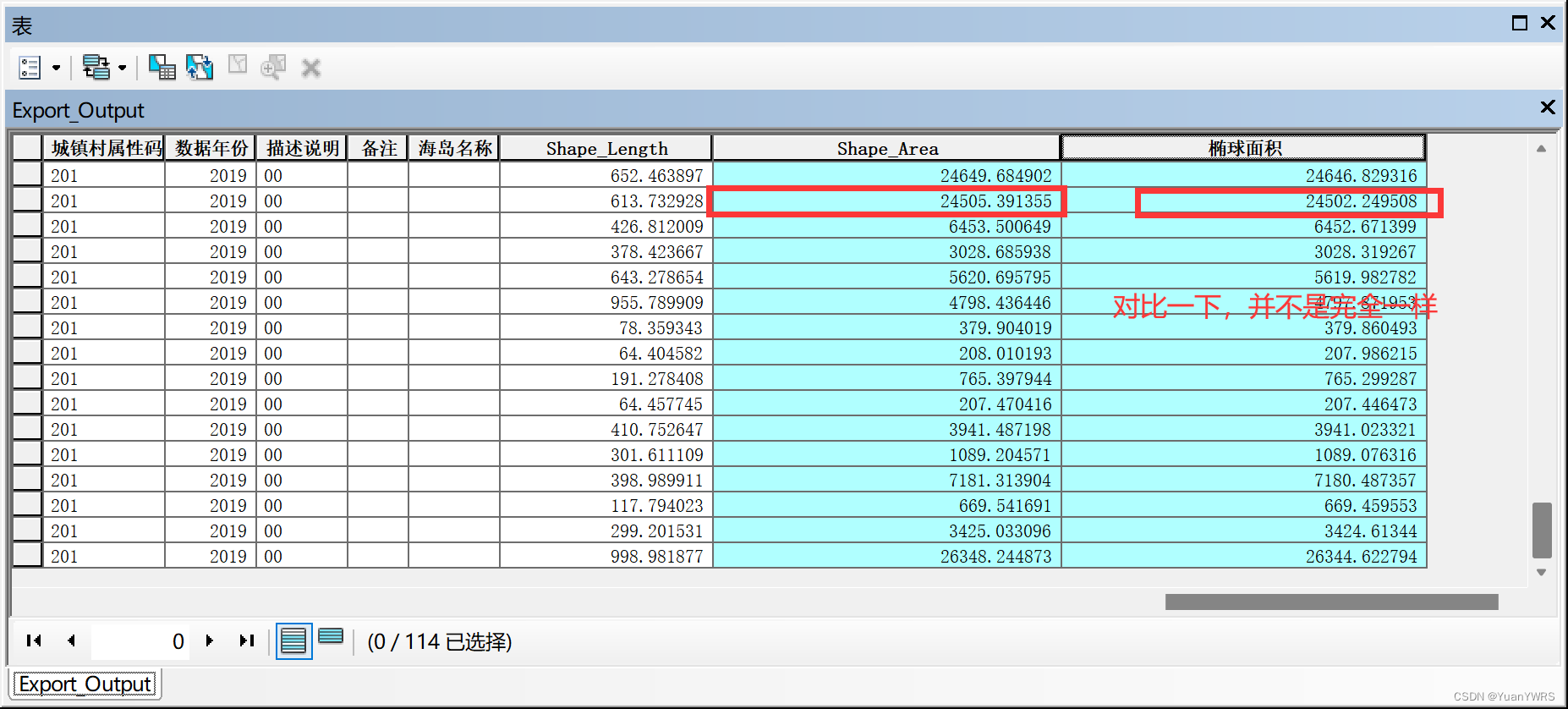This screenshot has width=1568, height=709.
Task: Click the Switch Selection icon
Action: (200, 68)
